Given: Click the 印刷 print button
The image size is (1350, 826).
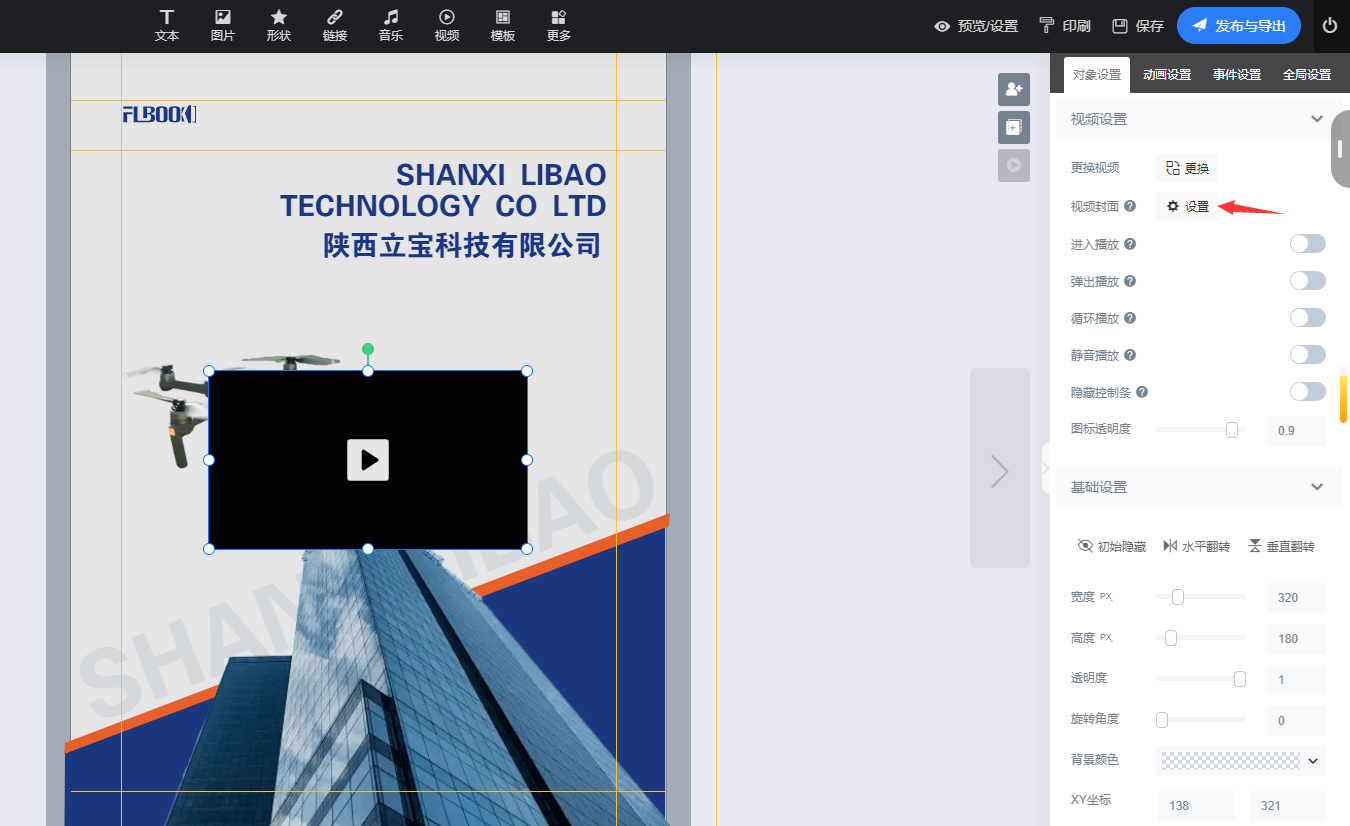Looking at the screenshot, I should tap(1065, 26).
